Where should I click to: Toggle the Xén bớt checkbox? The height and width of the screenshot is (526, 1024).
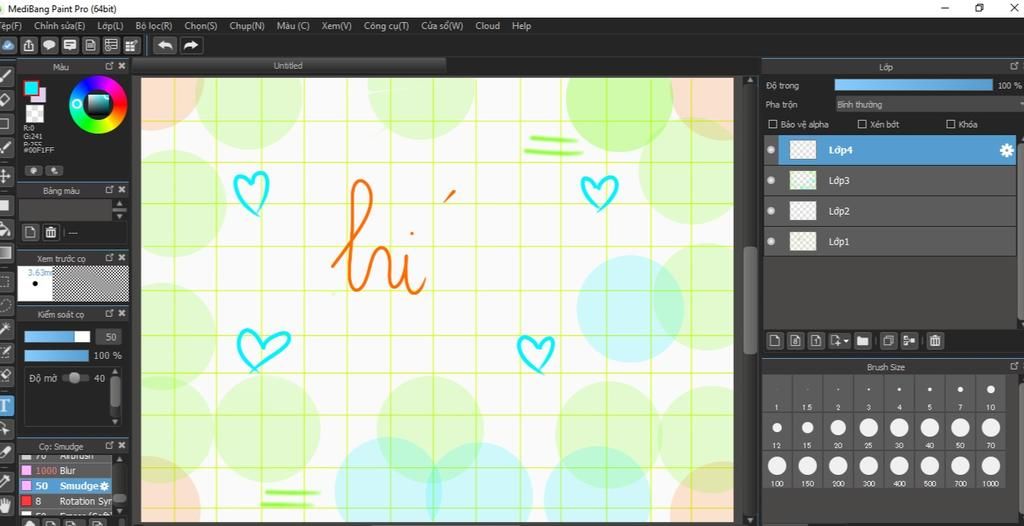pyautogui.click(x=862, y=124)
